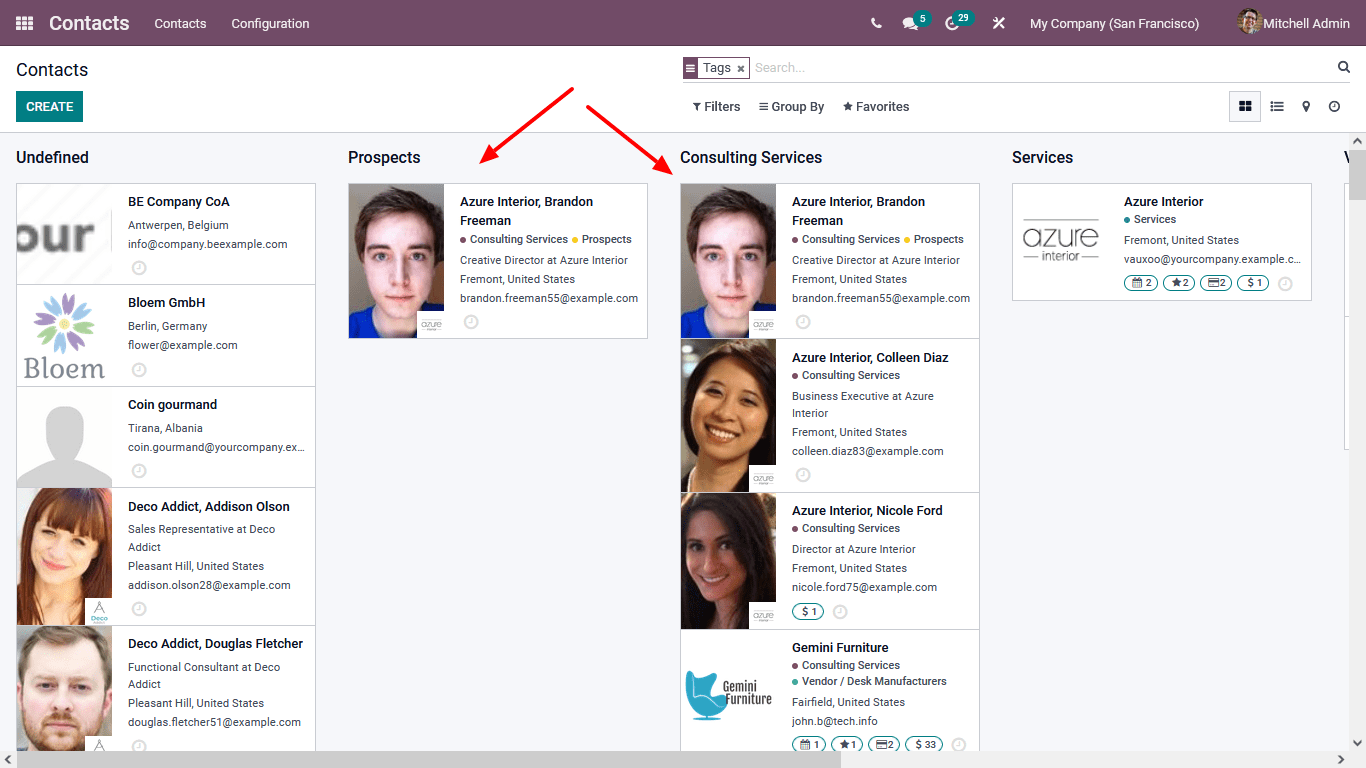Image resolution: width=1366 pixels, height=768 pixels.
Task: Click activity clock on Nicole Ford card
Action: pos(840,611)
